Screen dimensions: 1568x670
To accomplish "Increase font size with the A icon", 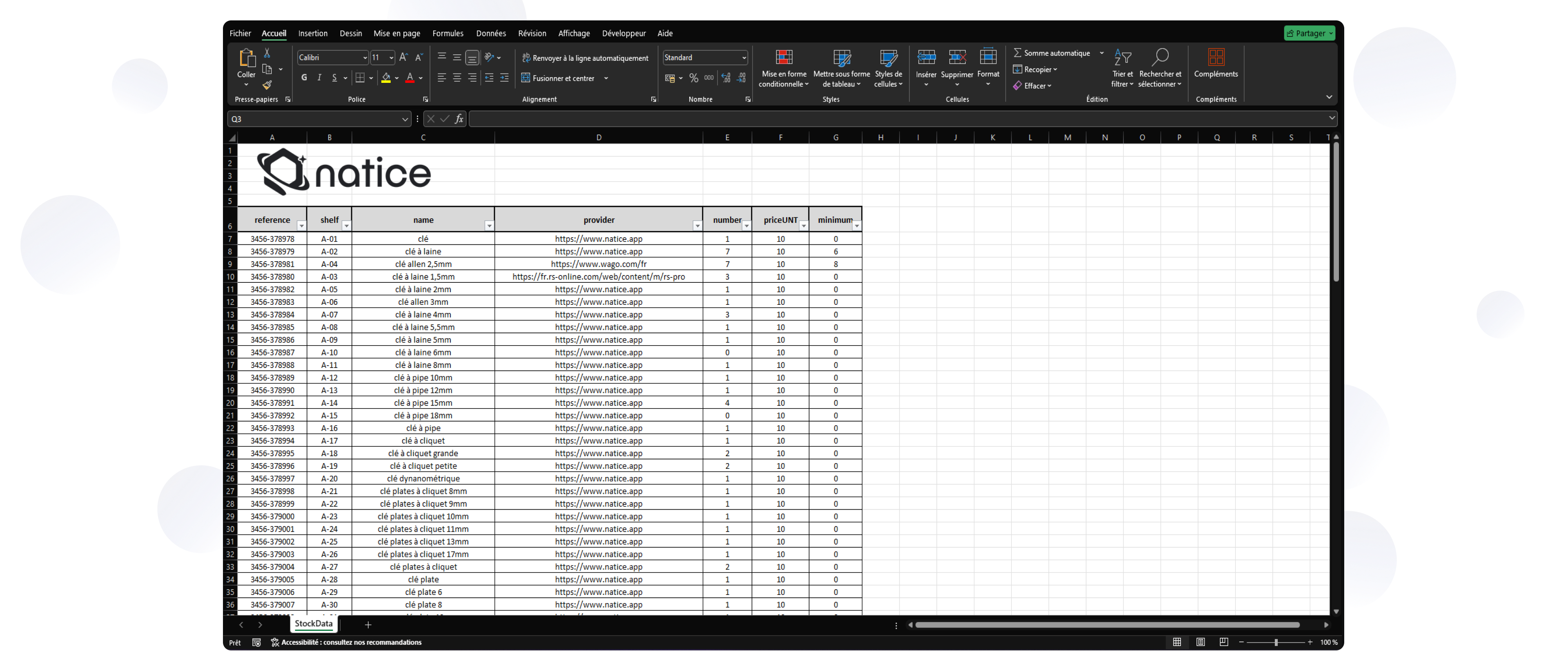I will (403, 57).
